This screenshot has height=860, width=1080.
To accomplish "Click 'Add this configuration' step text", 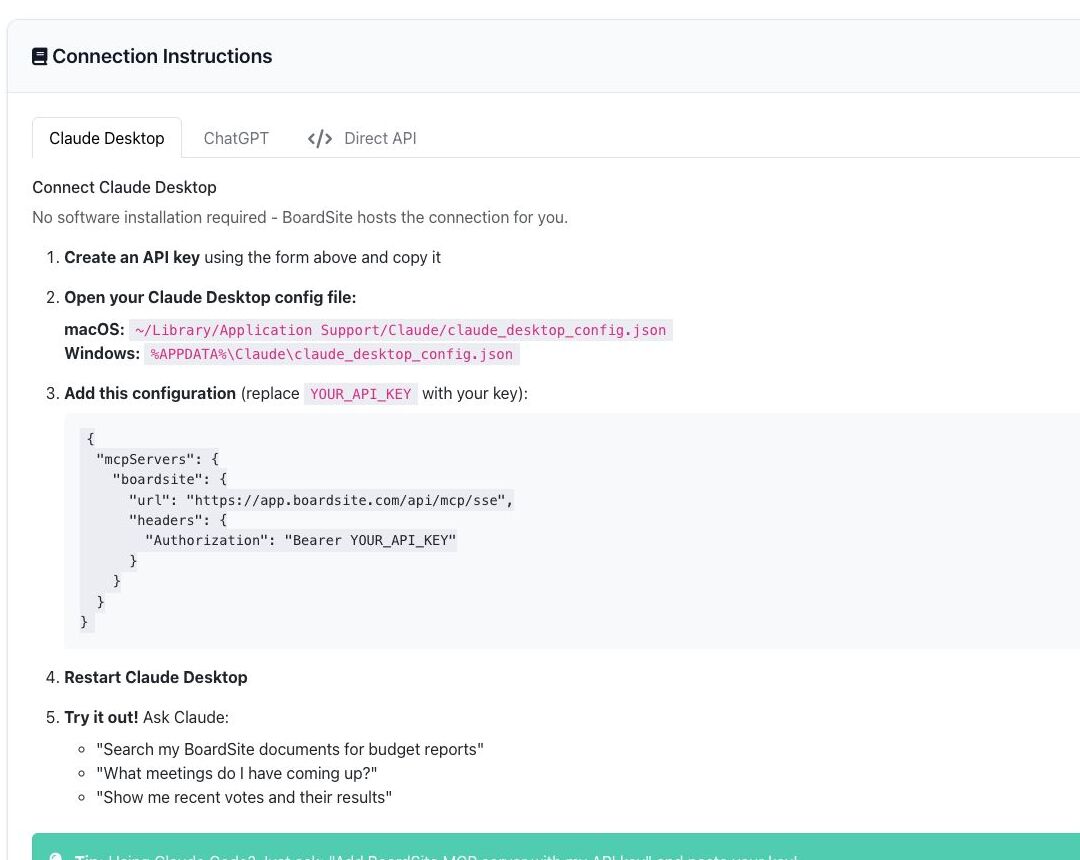I will [x=150, y=394].
